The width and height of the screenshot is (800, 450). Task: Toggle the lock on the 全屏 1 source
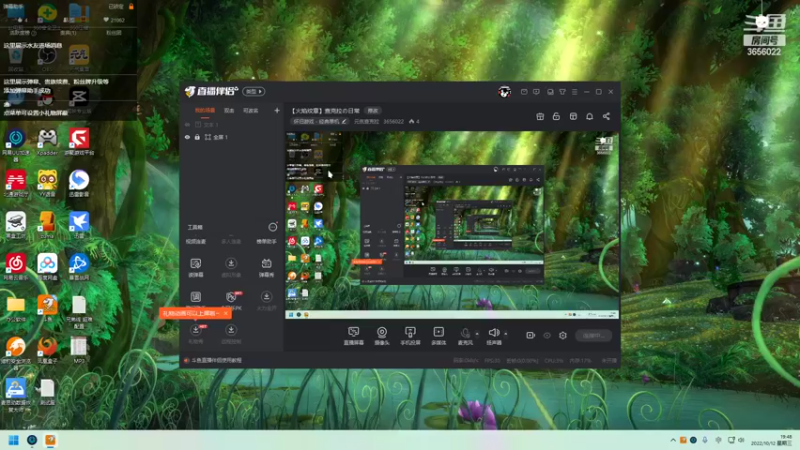pyautogui.click(x=197, y=137)
